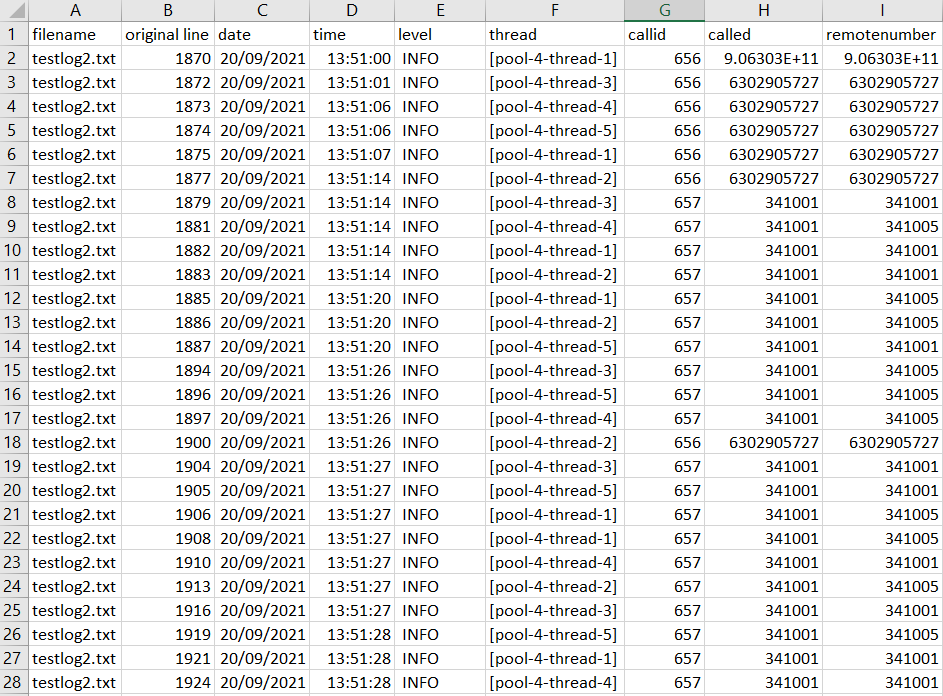The width and height of the screenshot is (943, 696).
Task: Select column B header
Action: pyautogui.click(x=168, y=10)
